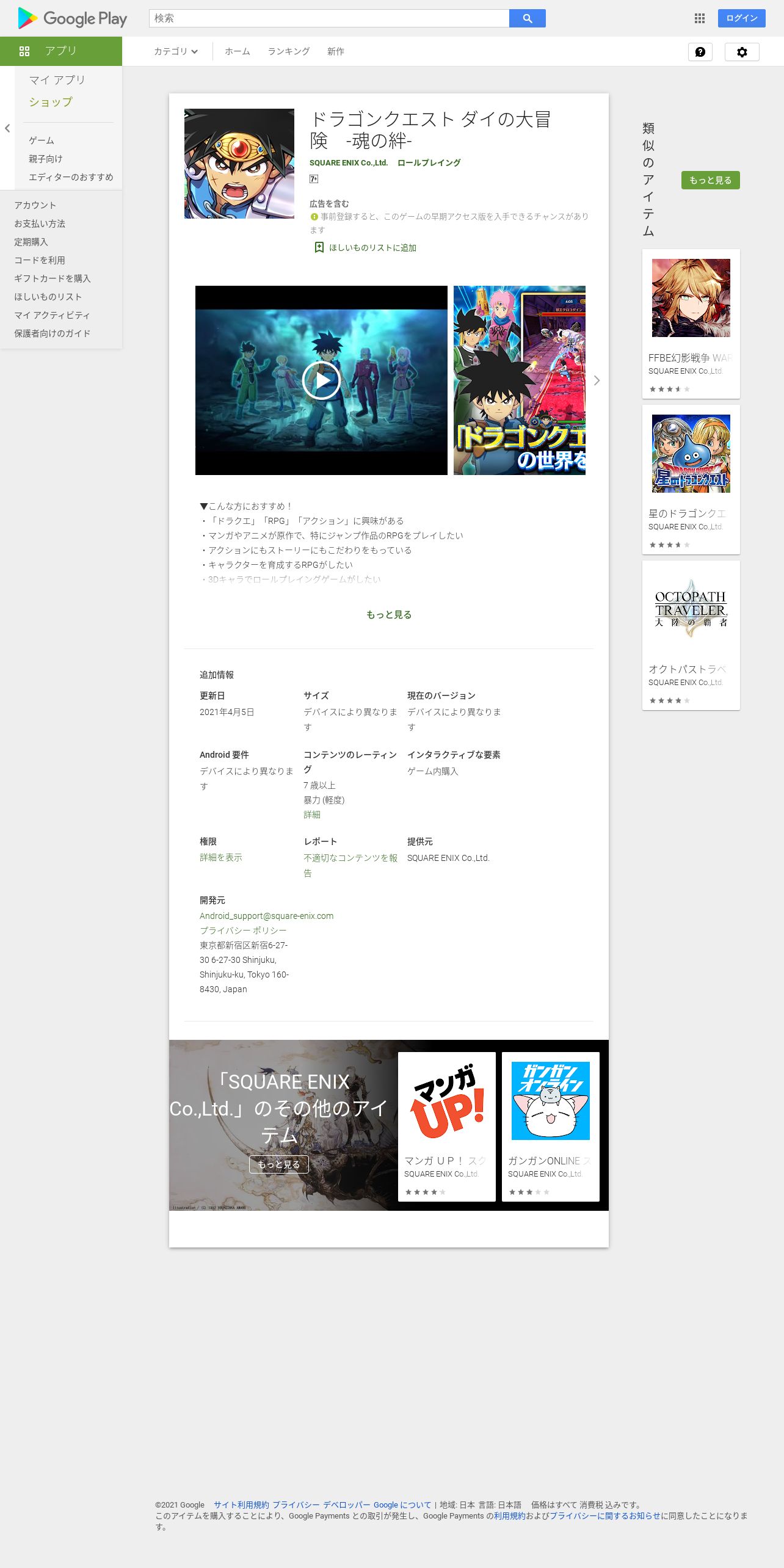Open お支払い方法 in sidebar
This screenshot has height=1568, width=784.
[x=40, y=223]
